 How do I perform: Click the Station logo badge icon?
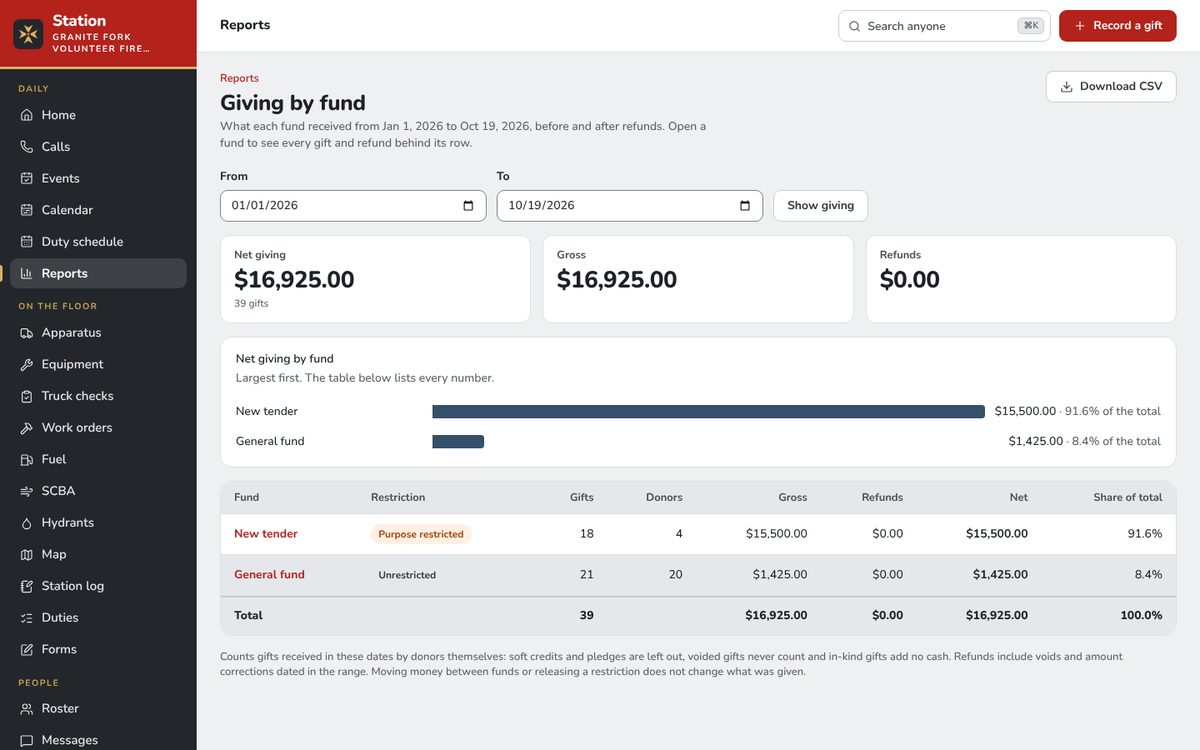(x=28, y=34)
